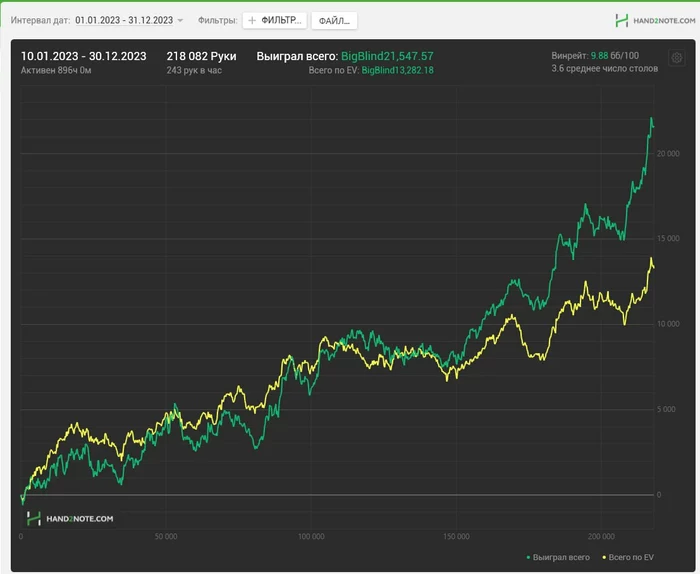700x574 pixels.
Task: Toggle the yellow 'Всего по EV' legend series
Action: [629, 556]
